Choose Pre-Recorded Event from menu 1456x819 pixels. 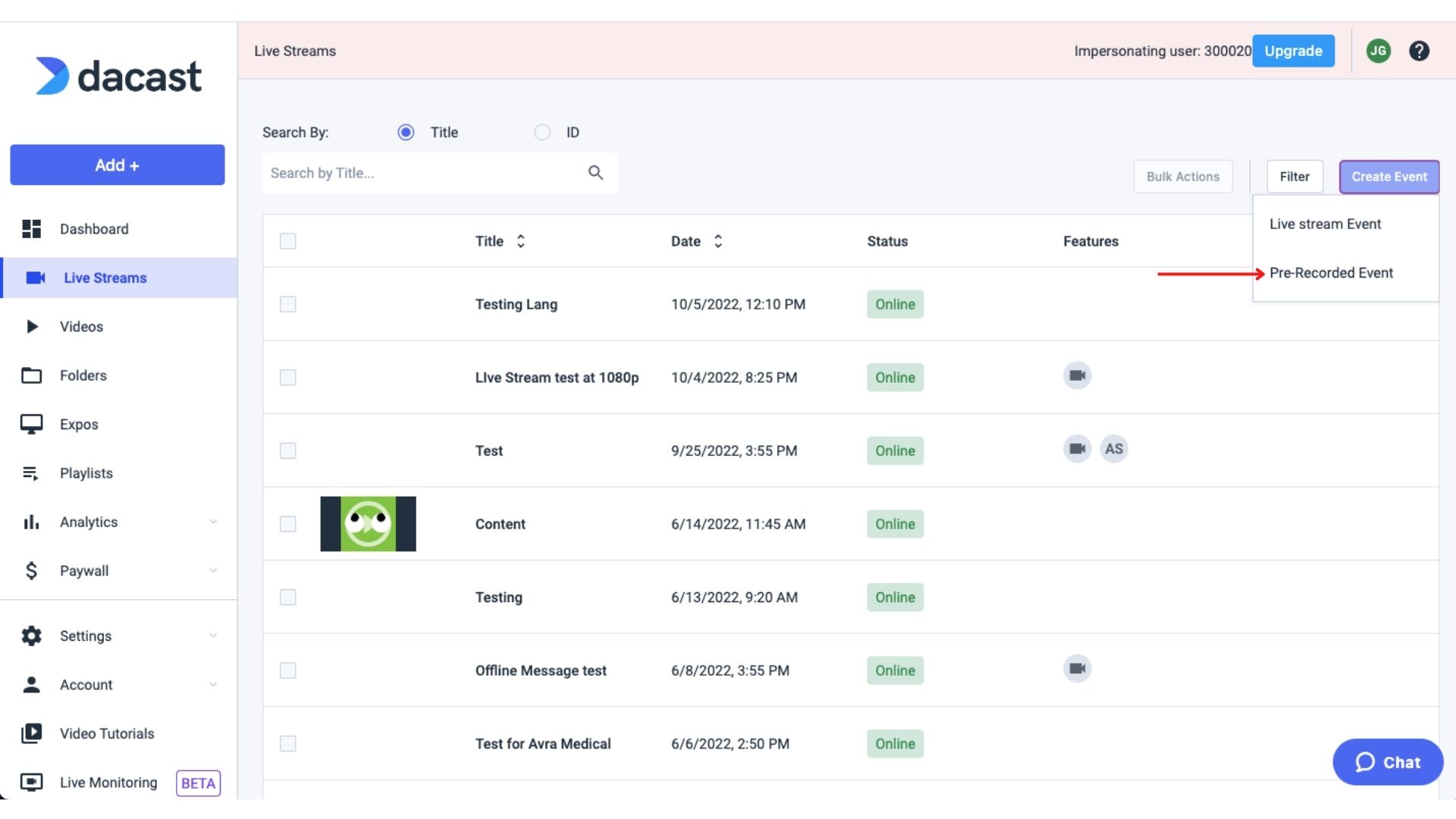(x=1331, y=273)
